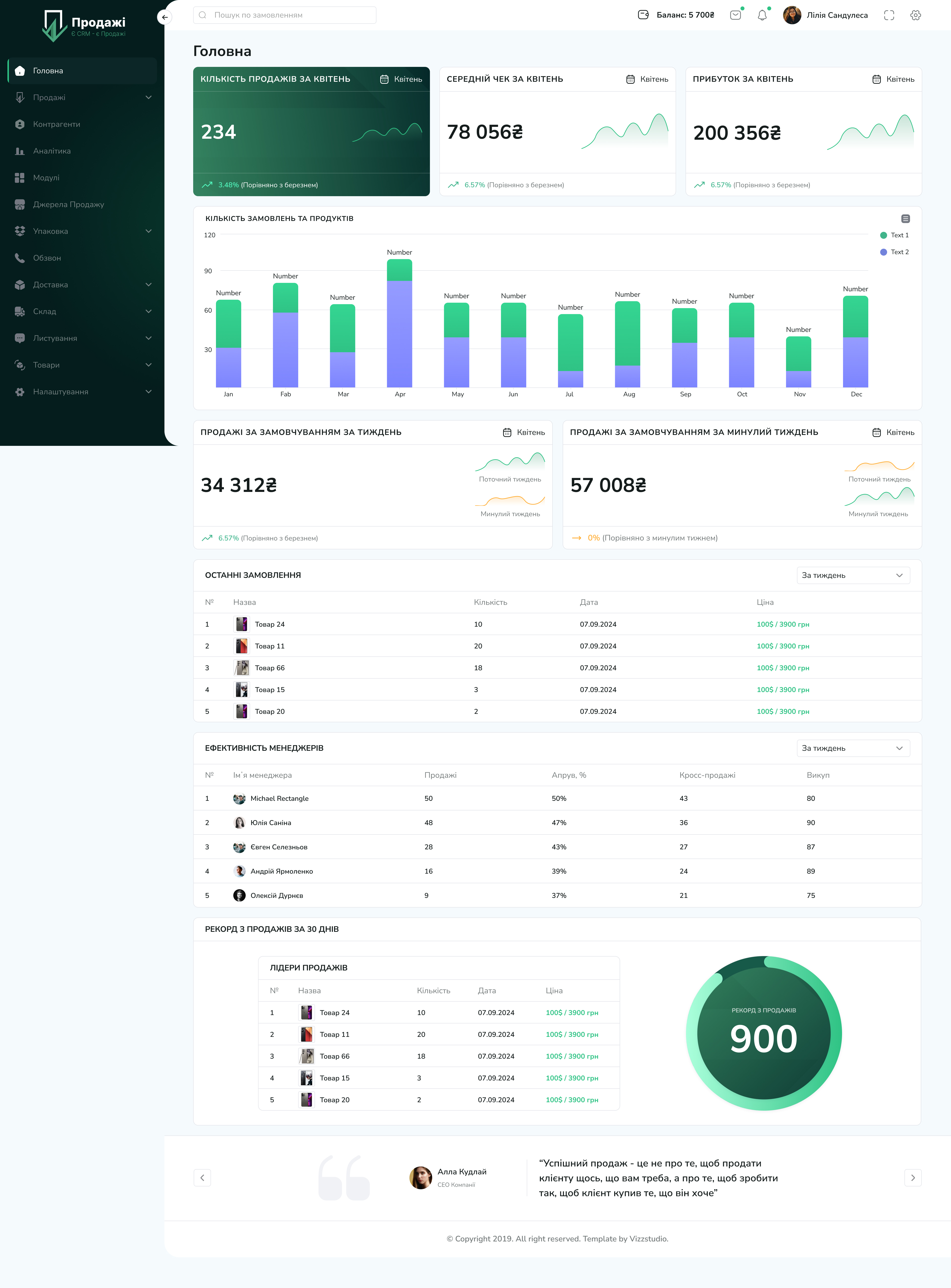Toggle Text 2 legend series
The width and height of the screenshot is (951, 1288).
(894, 252)
